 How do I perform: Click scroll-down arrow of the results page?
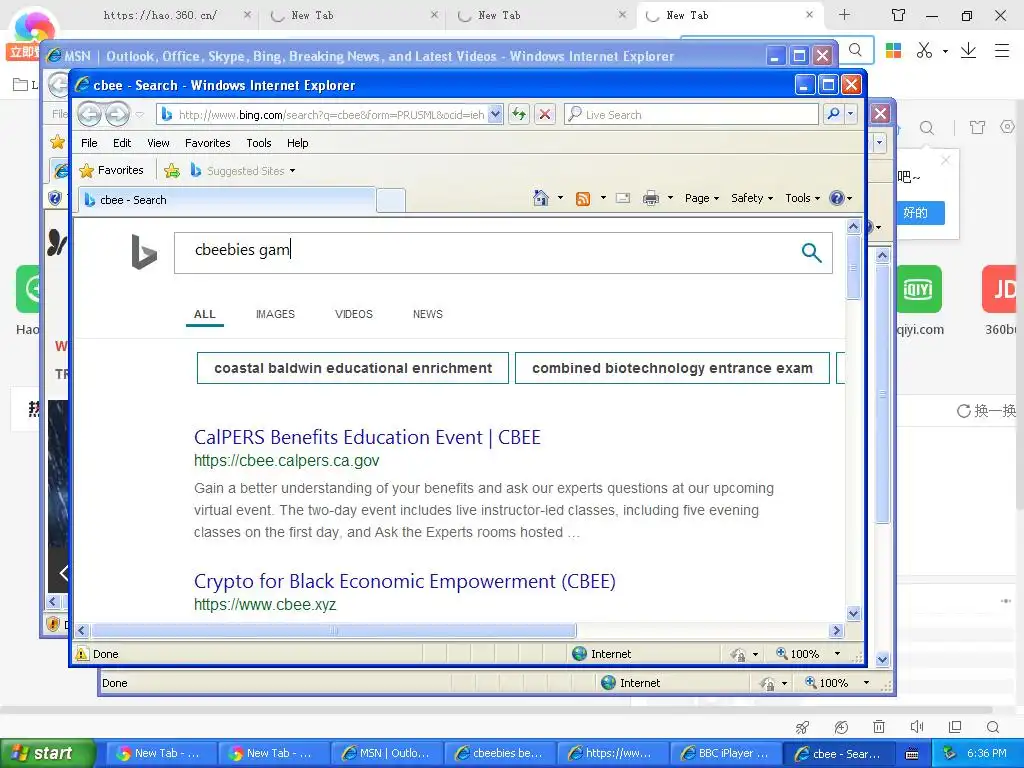(x=854, y=613)
